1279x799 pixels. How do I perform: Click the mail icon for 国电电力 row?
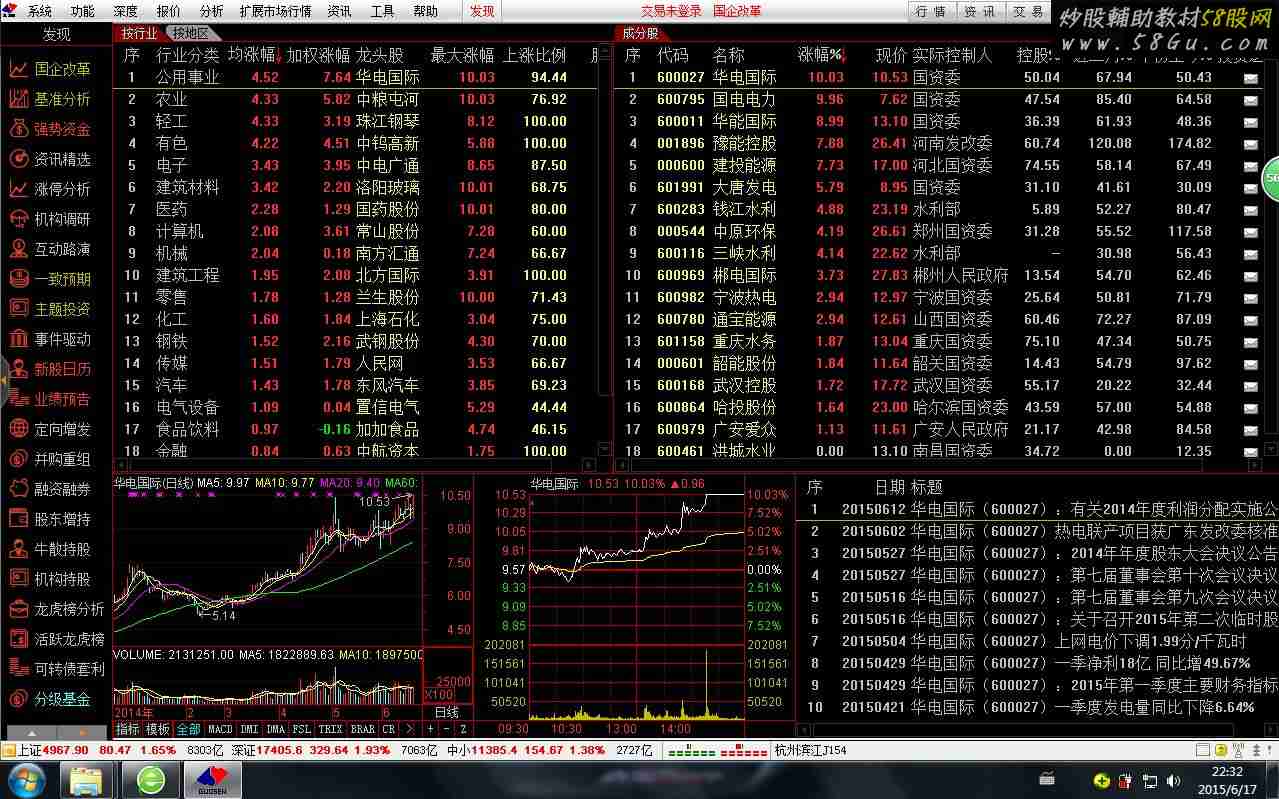click(x=1251, y=100)
